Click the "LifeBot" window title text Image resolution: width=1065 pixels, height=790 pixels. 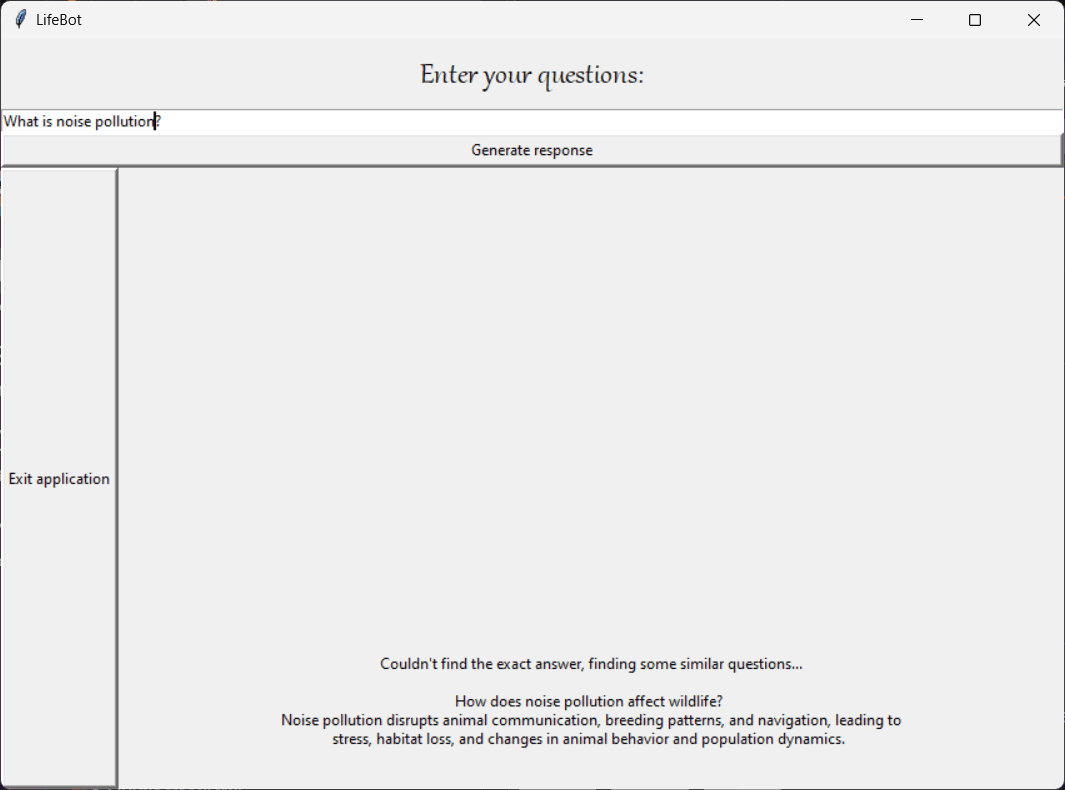[59, 20]
